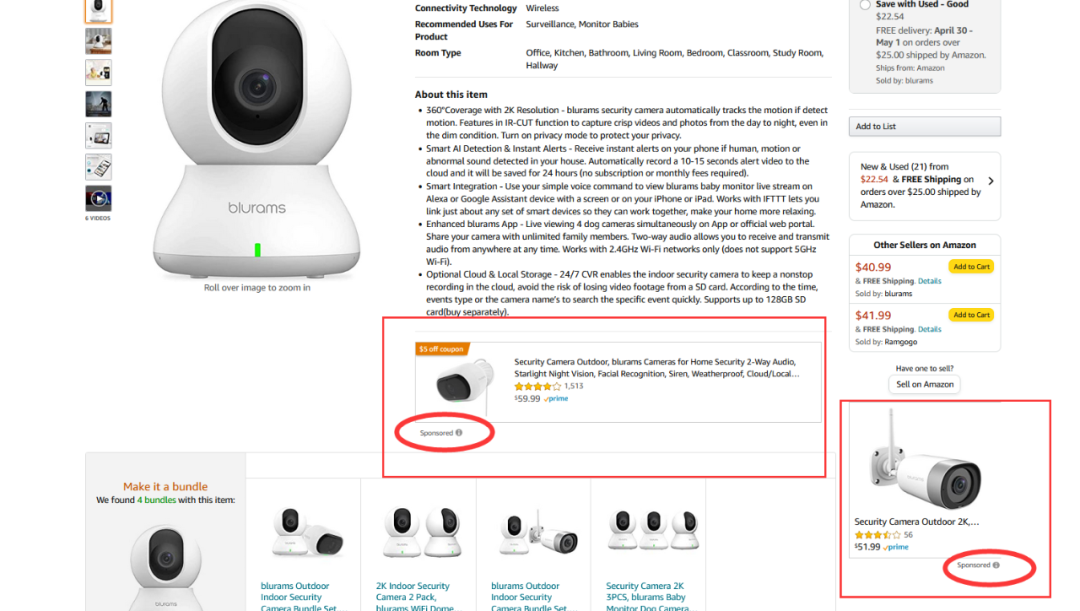Add the $41.99 Ramgogo offer to cart

point(971,315)
